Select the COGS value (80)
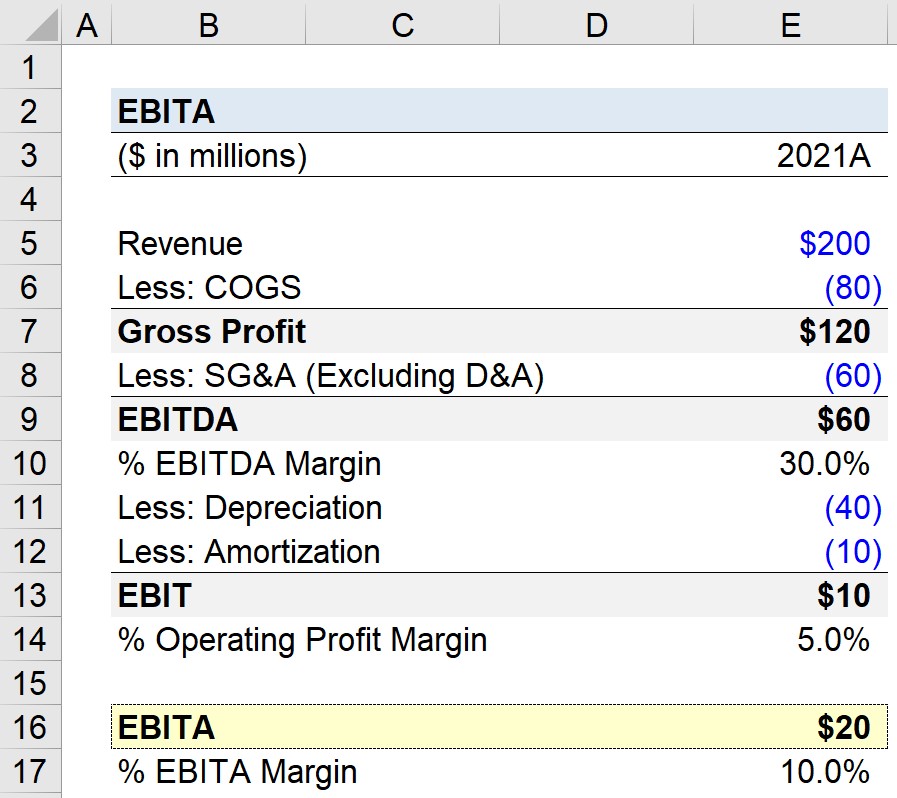897x798 pixels. click(791, 287)
